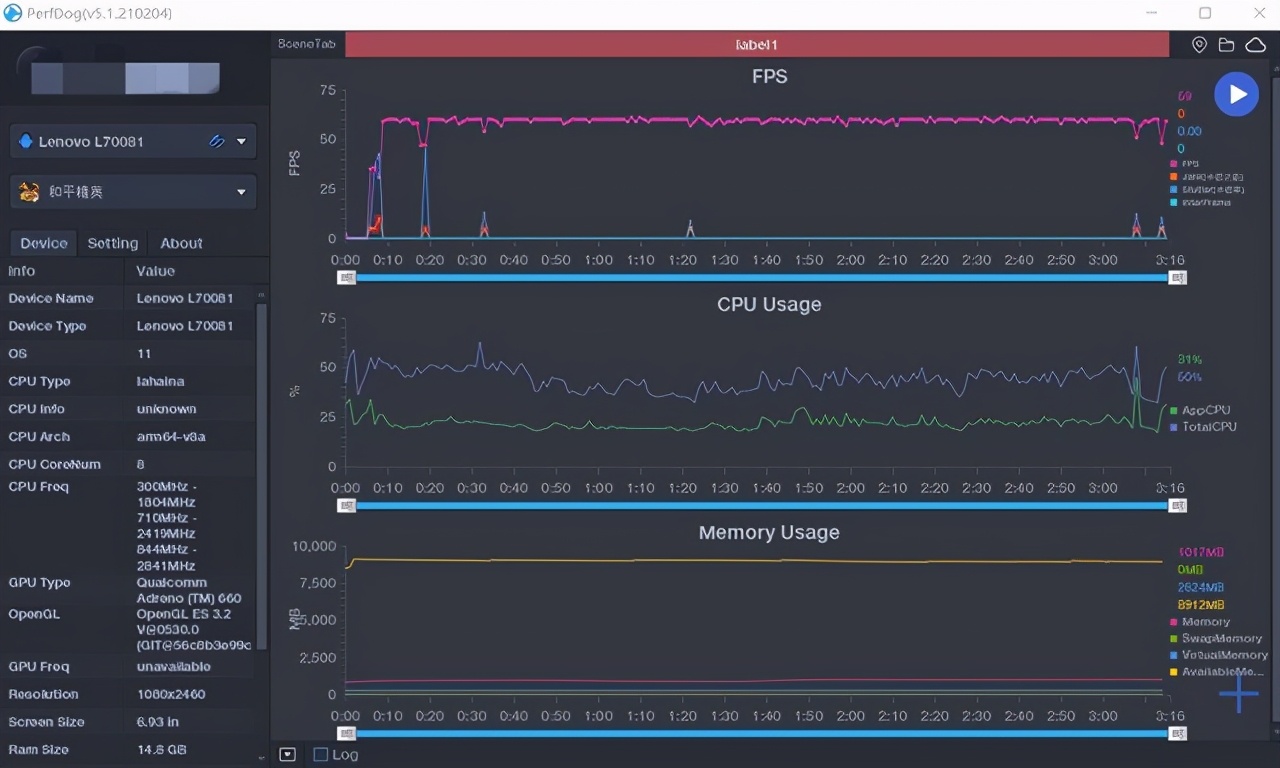Image resolution: width=1280 pixels, height=768 pixels.
Task: Click the CPU Info value unknown
Action: [167, 409]
